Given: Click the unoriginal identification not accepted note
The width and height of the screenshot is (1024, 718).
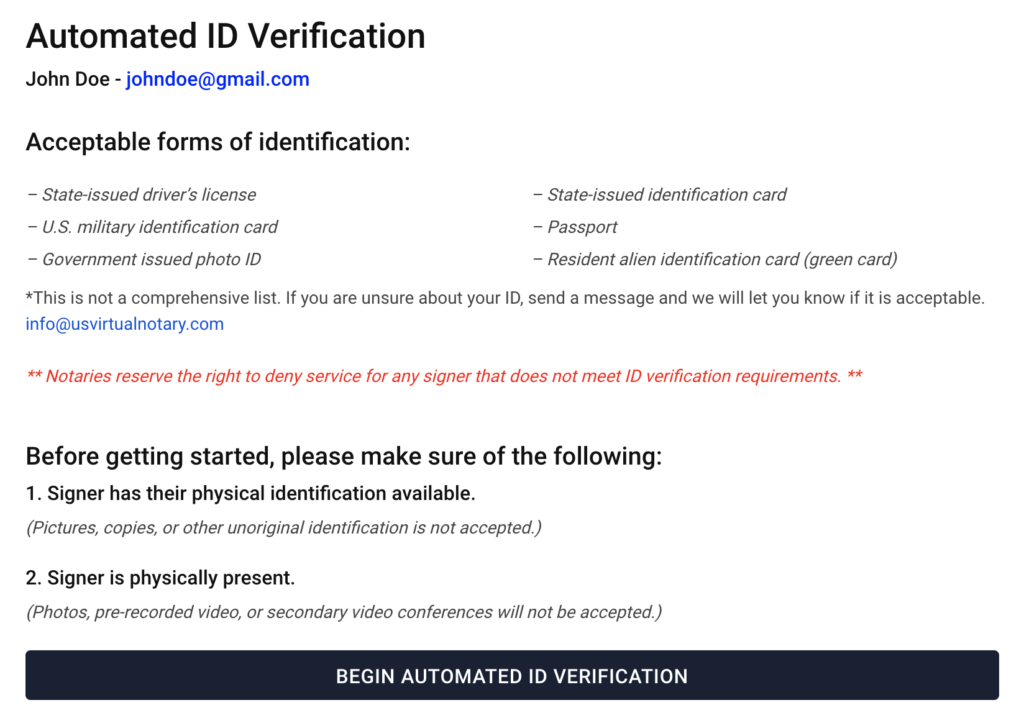Looking at the screenshot, I should 283,527.
